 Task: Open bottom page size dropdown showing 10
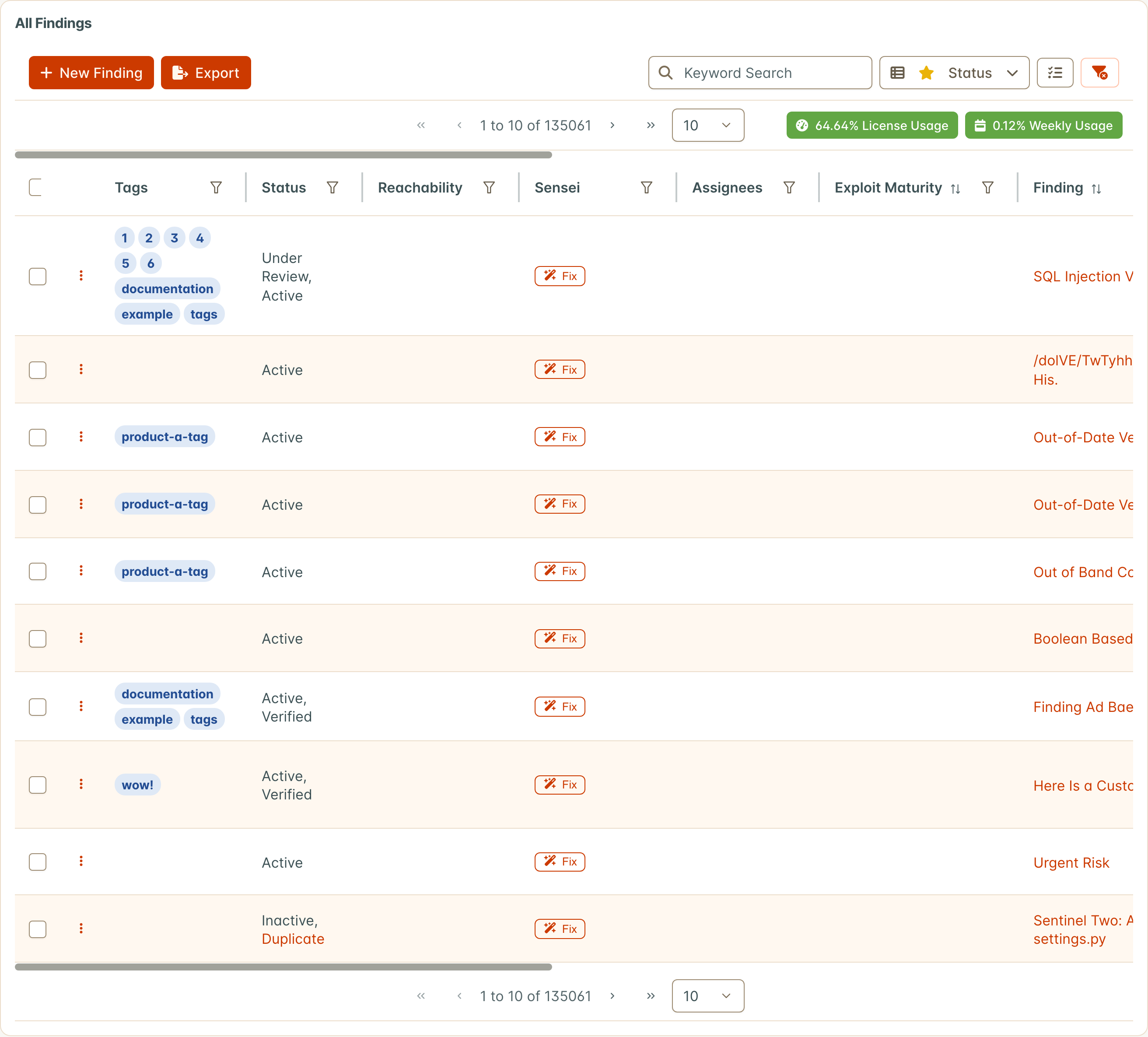click(x=708, y=995)
